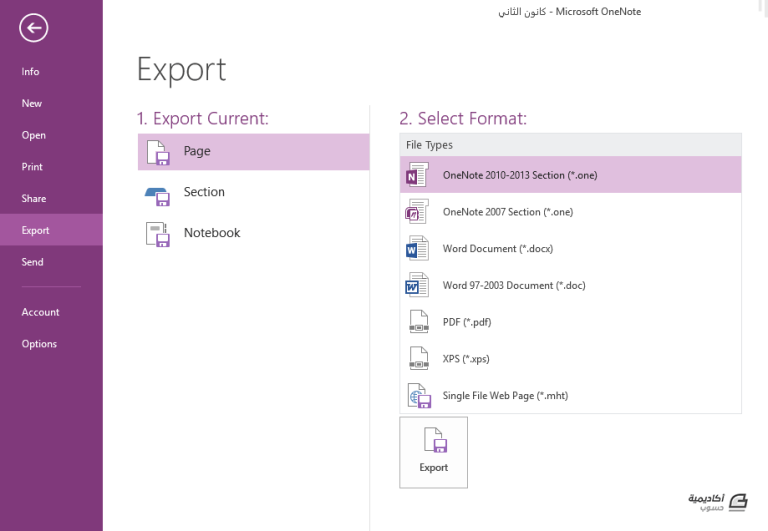
Task: Click the large Export button
Action: pos(433,452)
